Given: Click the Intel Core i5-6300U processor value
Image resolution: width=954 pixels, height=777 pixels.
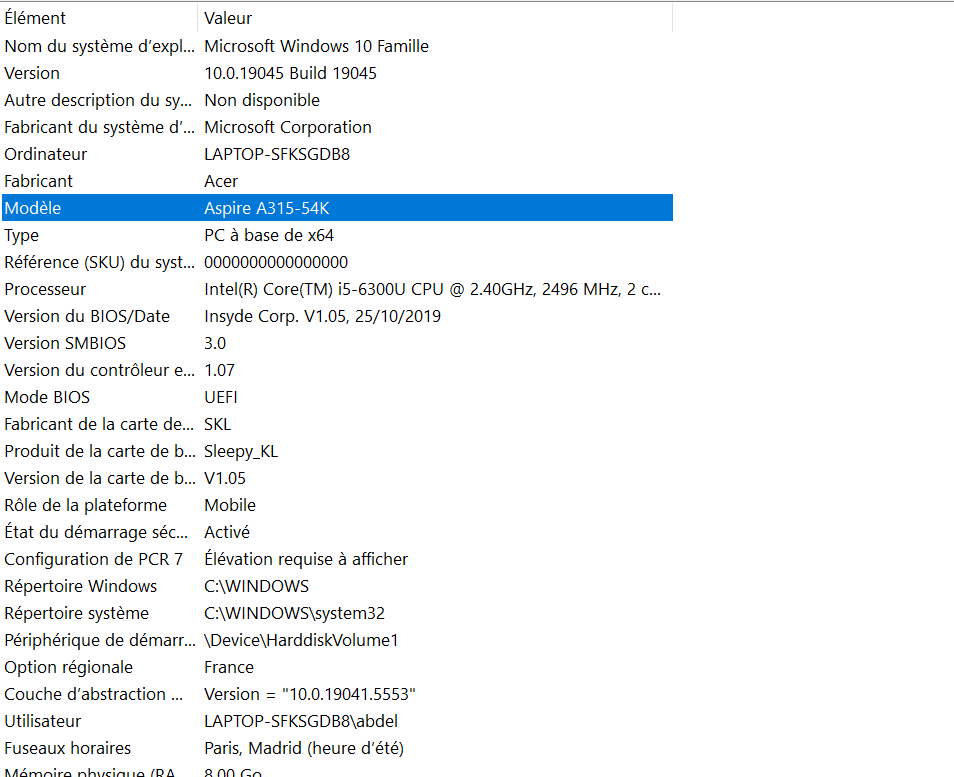Looking at the screenshot, I should pyautogui.click(x=433, y=289).
